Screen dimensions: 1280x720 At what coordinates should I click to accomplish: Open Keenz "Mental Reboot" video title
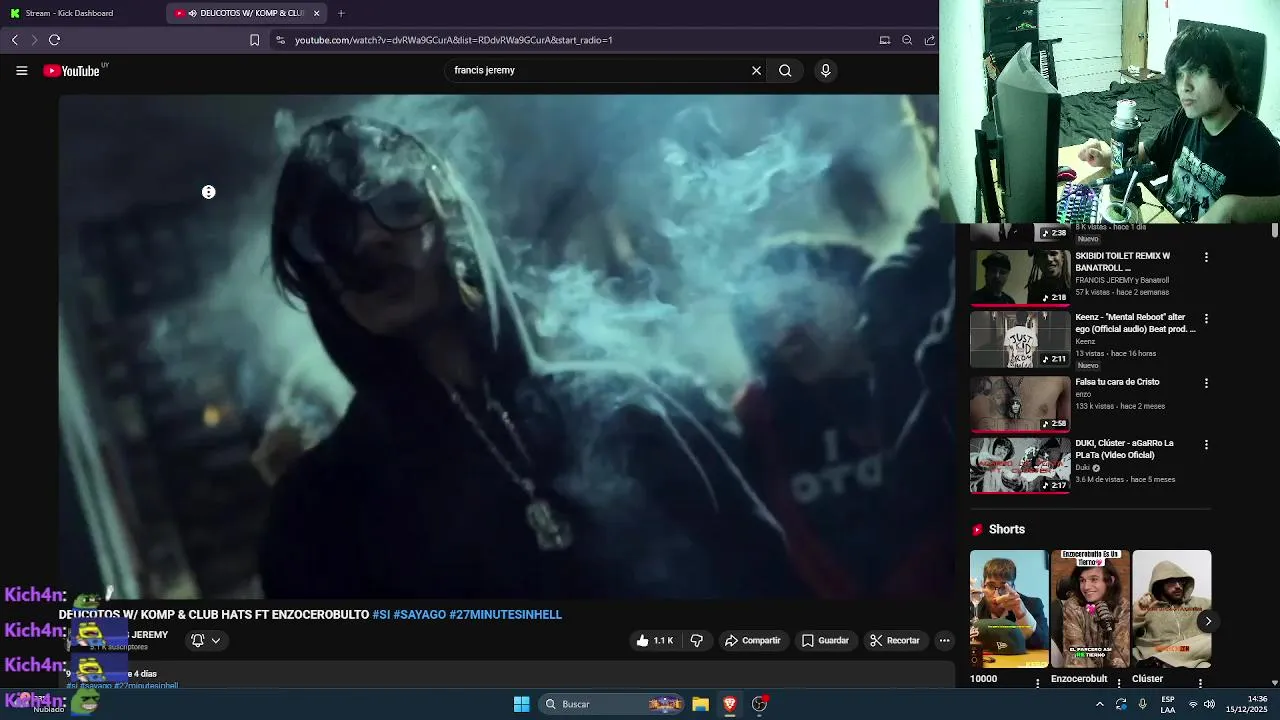tap(1135, 323)
